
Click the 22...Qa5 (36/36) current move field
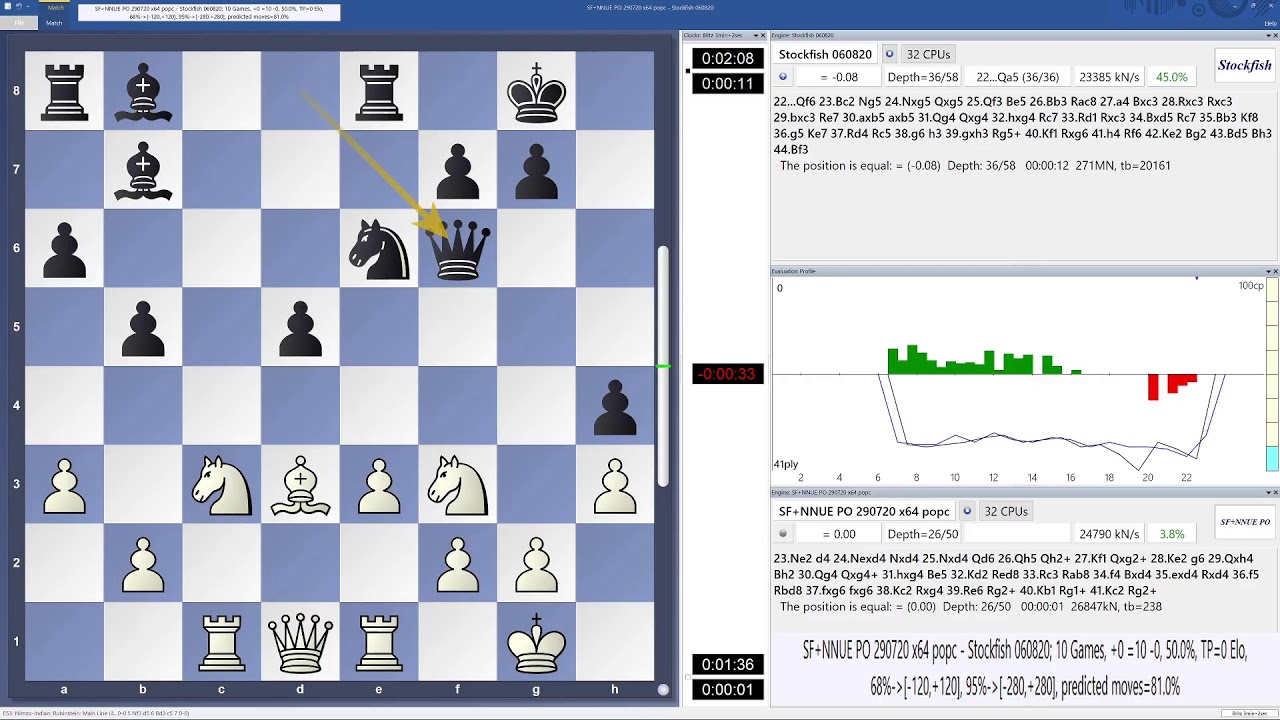pyautogui.click(x=1017, y=77)
